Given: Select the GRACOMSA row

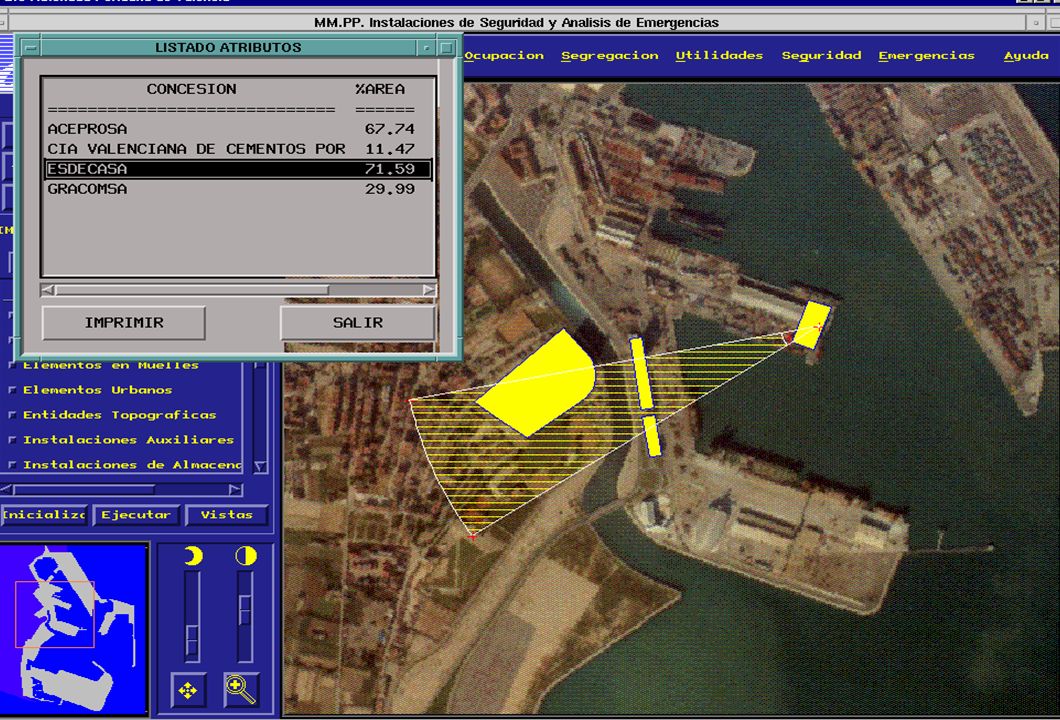Looking at the screenshot, I should click(x=238, y=189).
